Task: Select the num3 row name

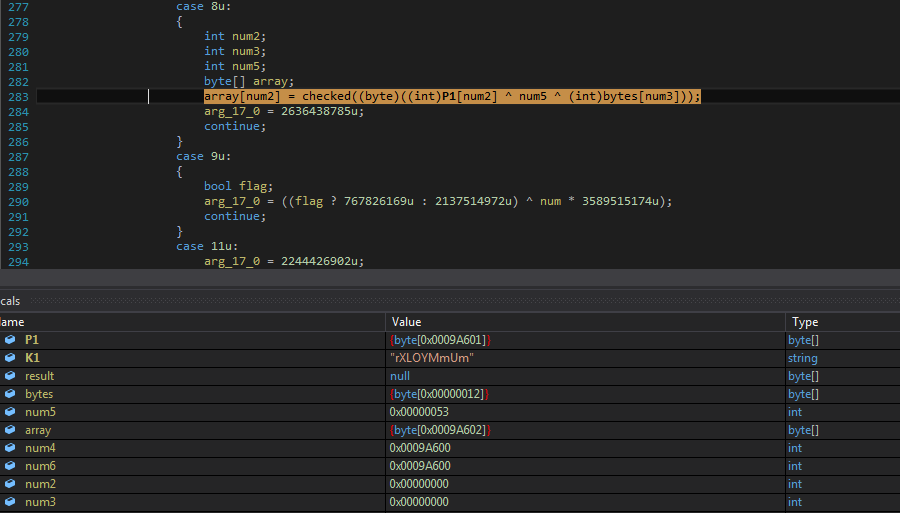Action: 40,502
